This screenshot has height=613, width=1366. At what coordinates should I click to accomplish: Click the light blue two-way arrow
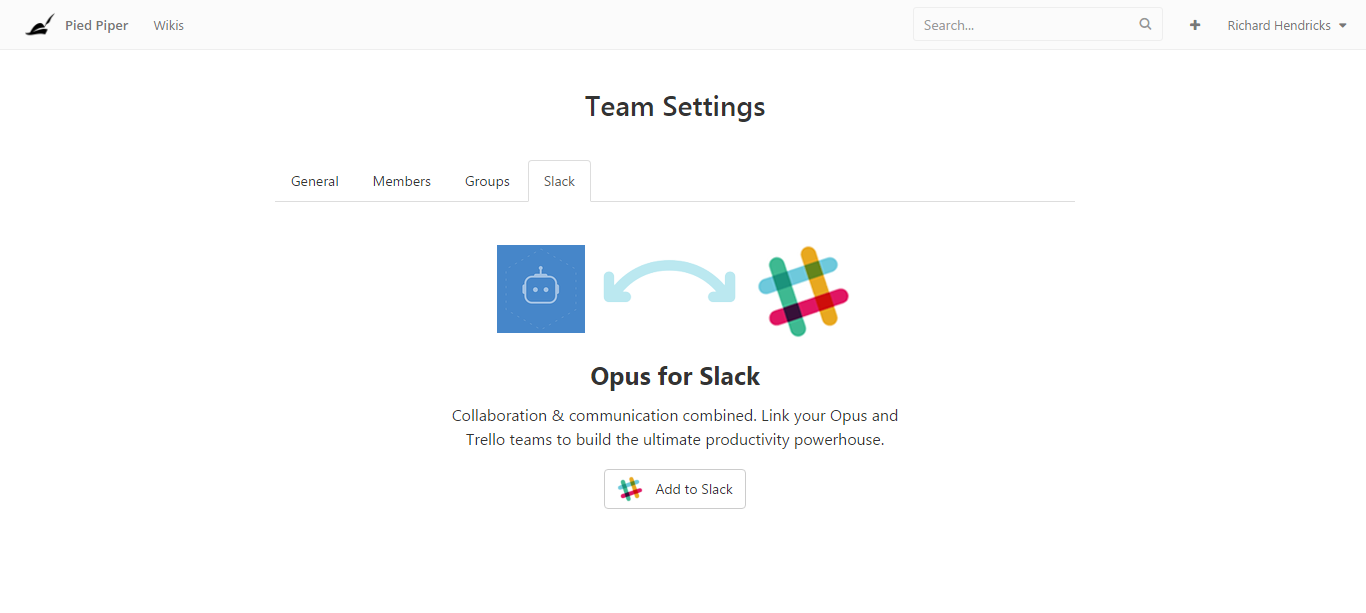tap(669, 282)
